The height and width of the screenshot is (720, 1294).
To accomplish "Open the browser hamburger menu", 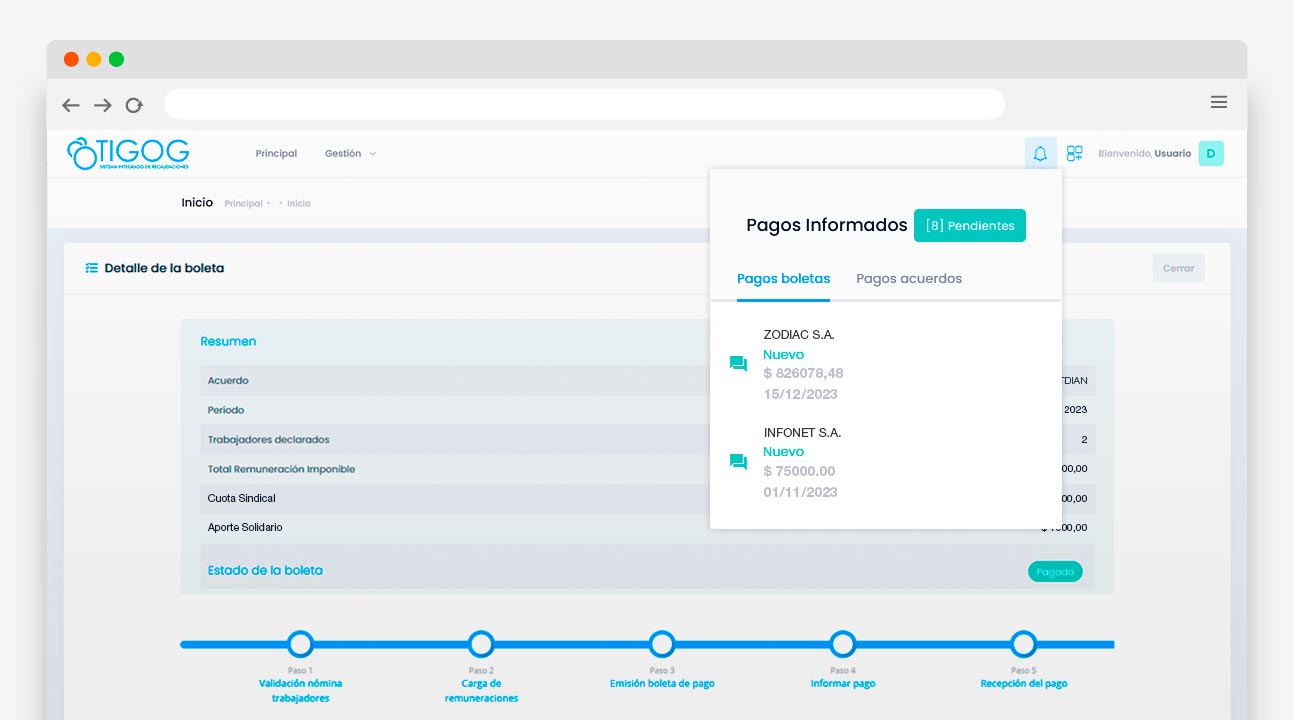I will [x=1219, y=102].
